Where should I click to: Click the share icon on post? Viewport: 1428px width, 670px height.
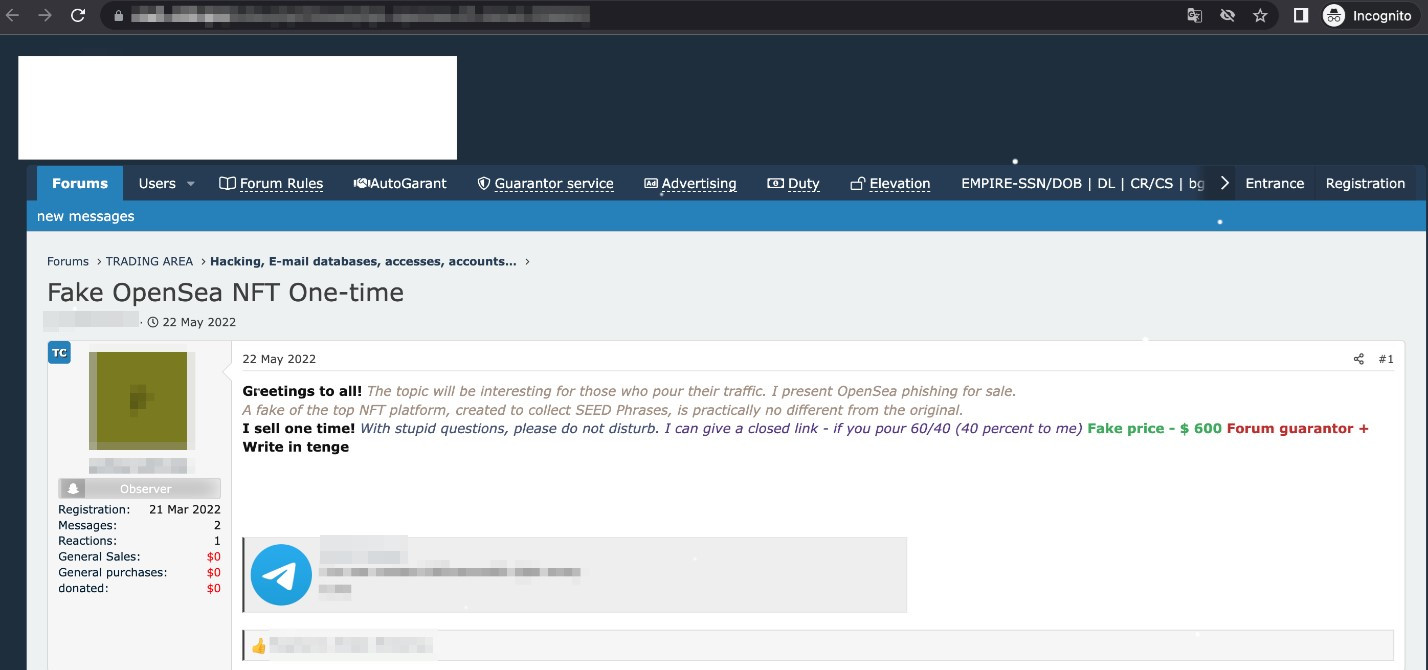(x=1358, y=359)
